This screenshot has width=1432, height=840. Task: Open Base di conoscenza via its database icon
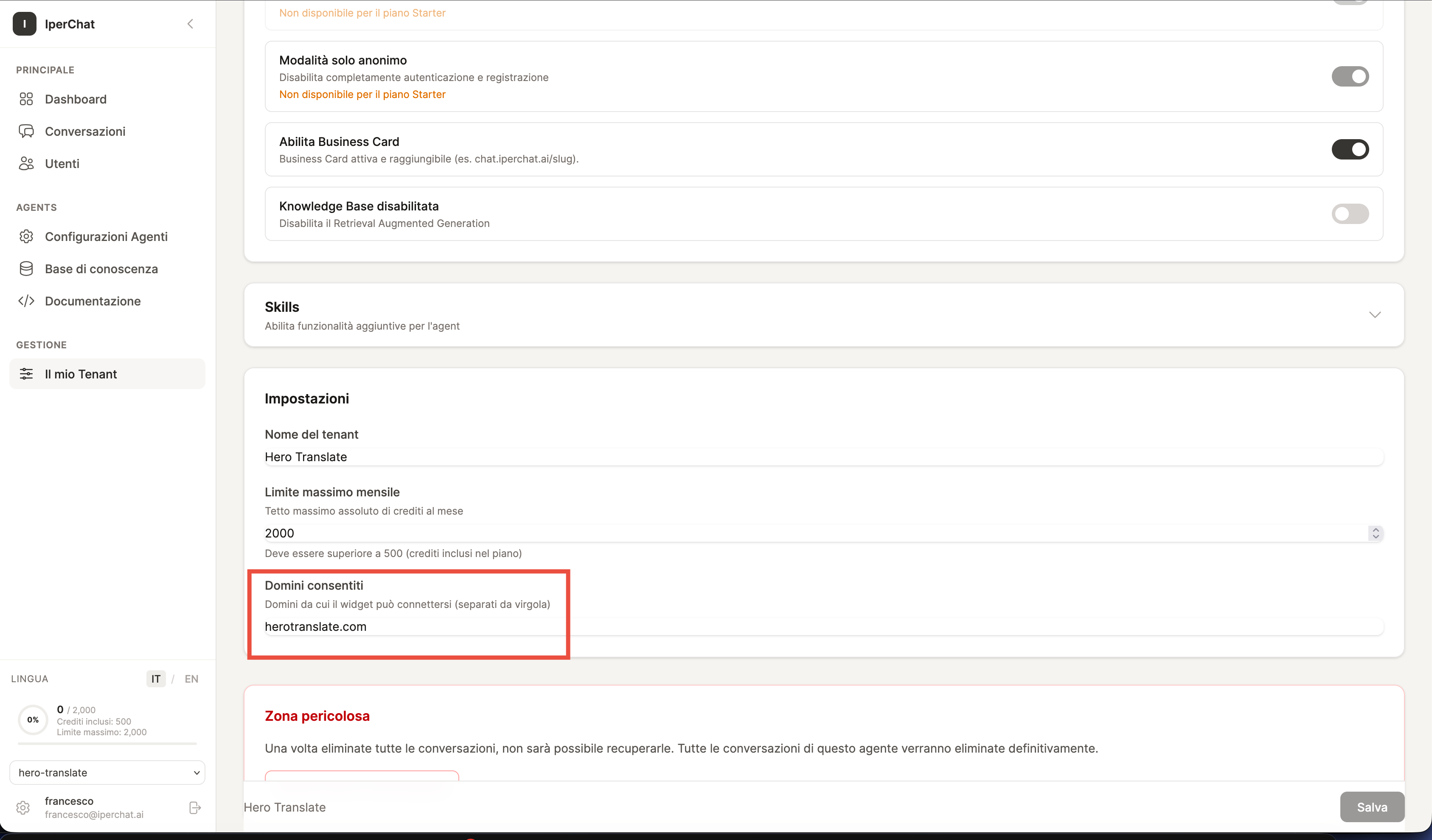[26, 269]
